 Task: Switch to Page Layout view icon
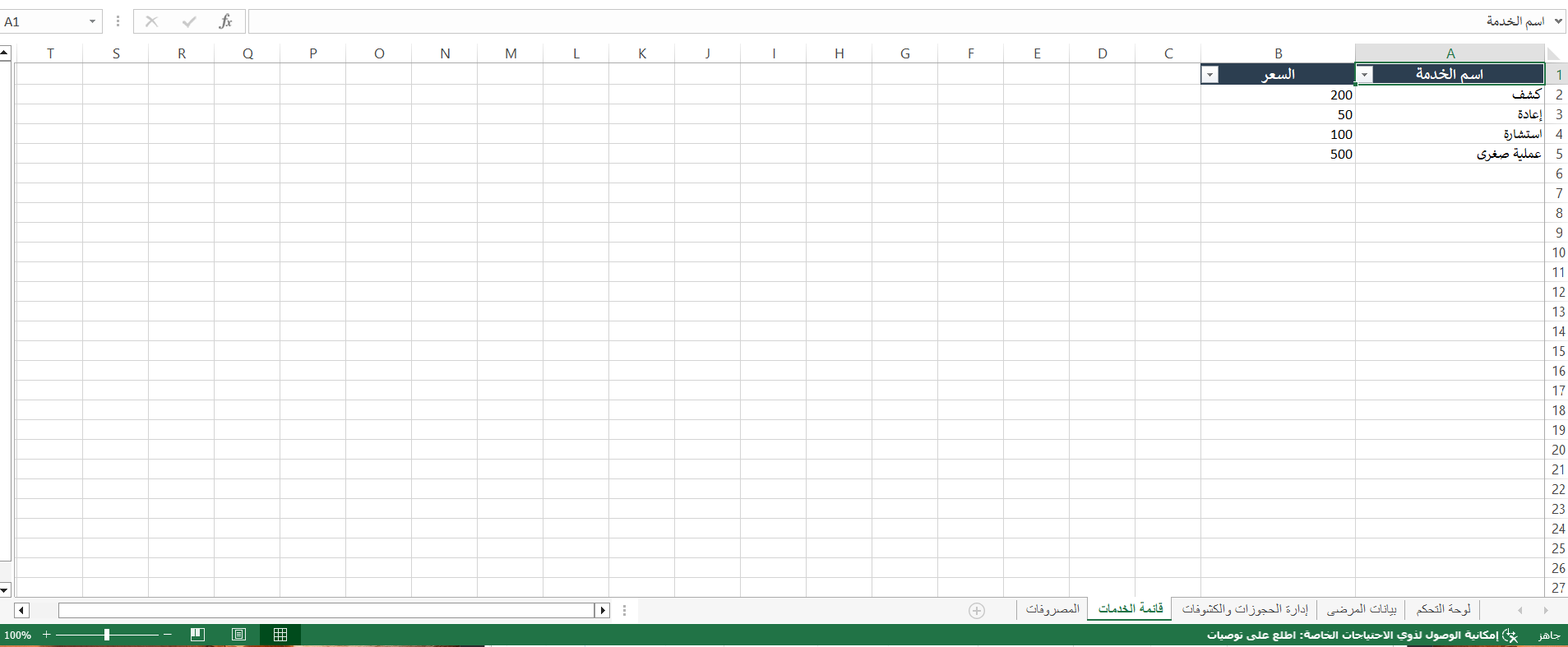tap(238, 635)
